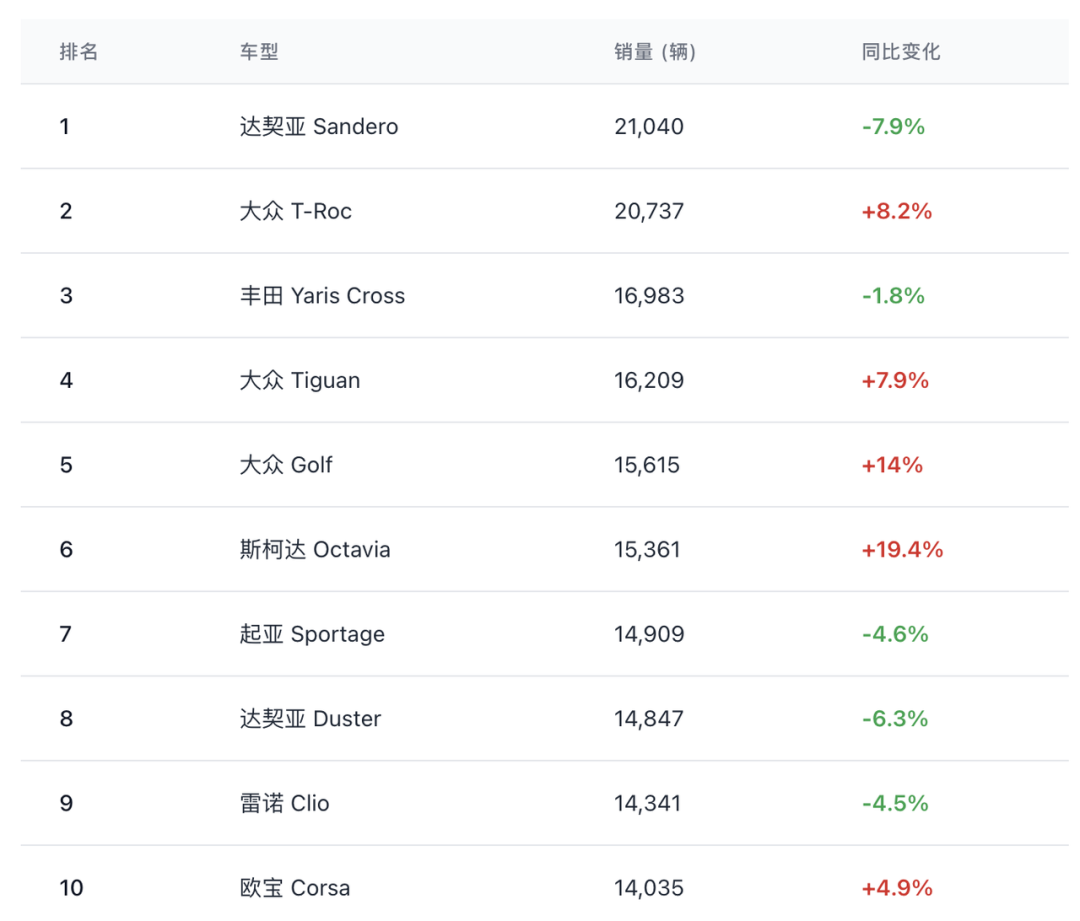Select the 达契亚 Sandero model name
1080x921 pixels.
tap(319, 127)
